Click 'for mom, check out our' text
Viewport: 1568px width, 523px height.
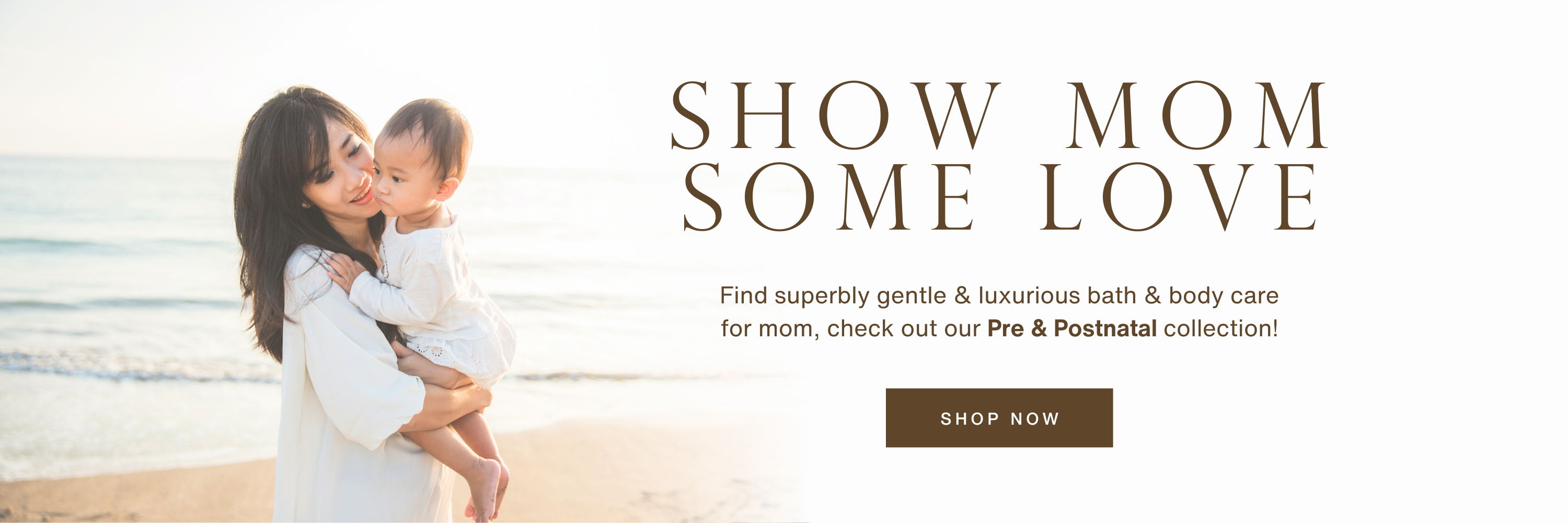(850, 329)
